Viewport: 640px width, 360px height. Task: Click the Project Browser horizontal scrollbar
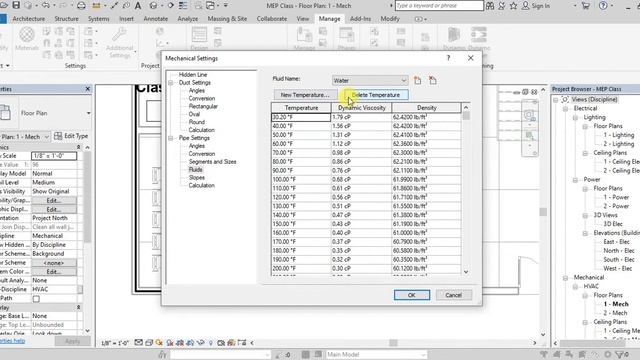594,343
